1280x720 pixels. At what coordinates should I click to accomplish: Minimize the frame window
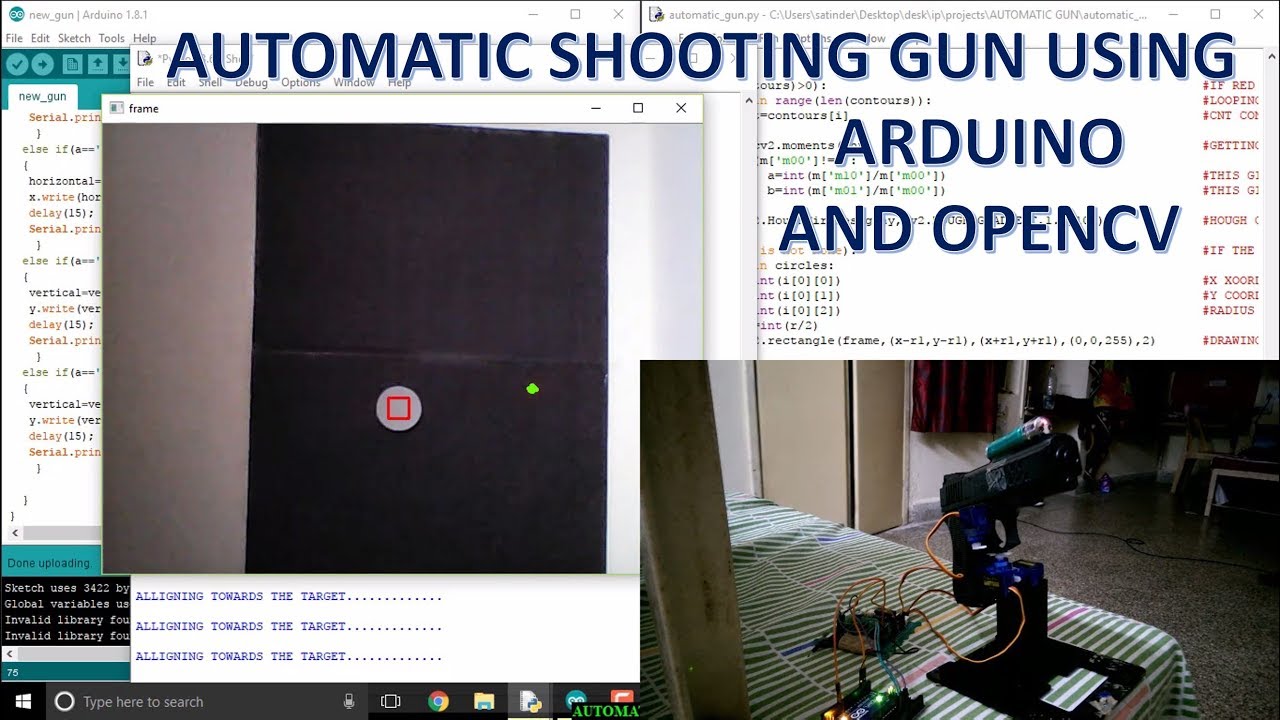pyautogui.click(x=596, y=108)
